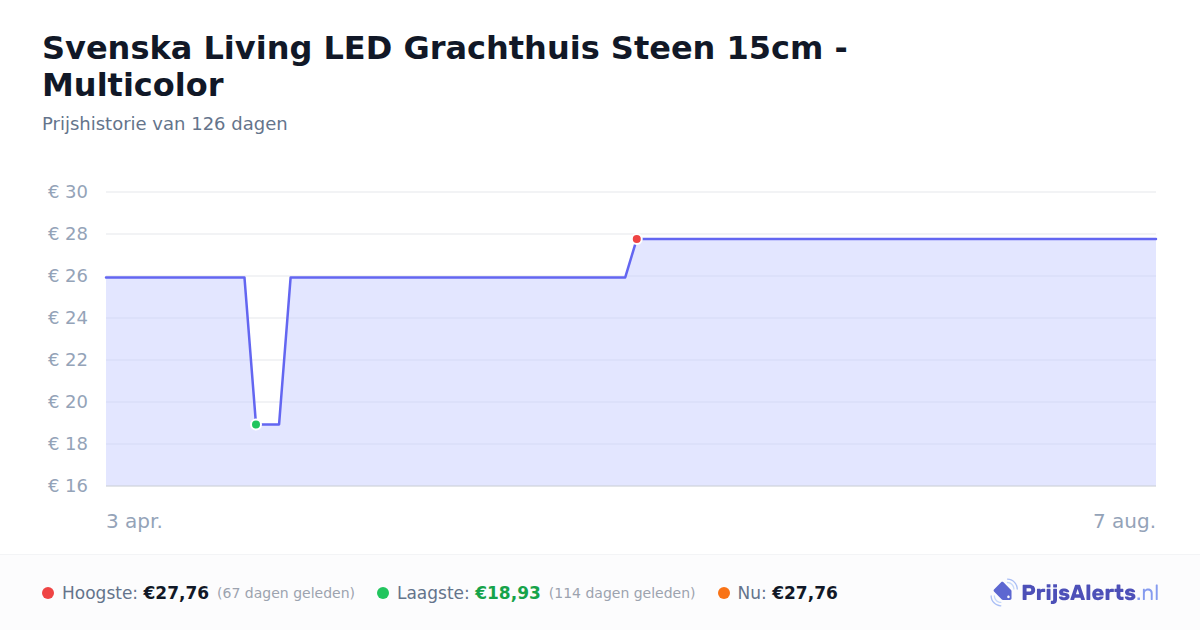Click the € 22 axis label
Viewport: 1200px width, 630px height.
click(69, 360)
